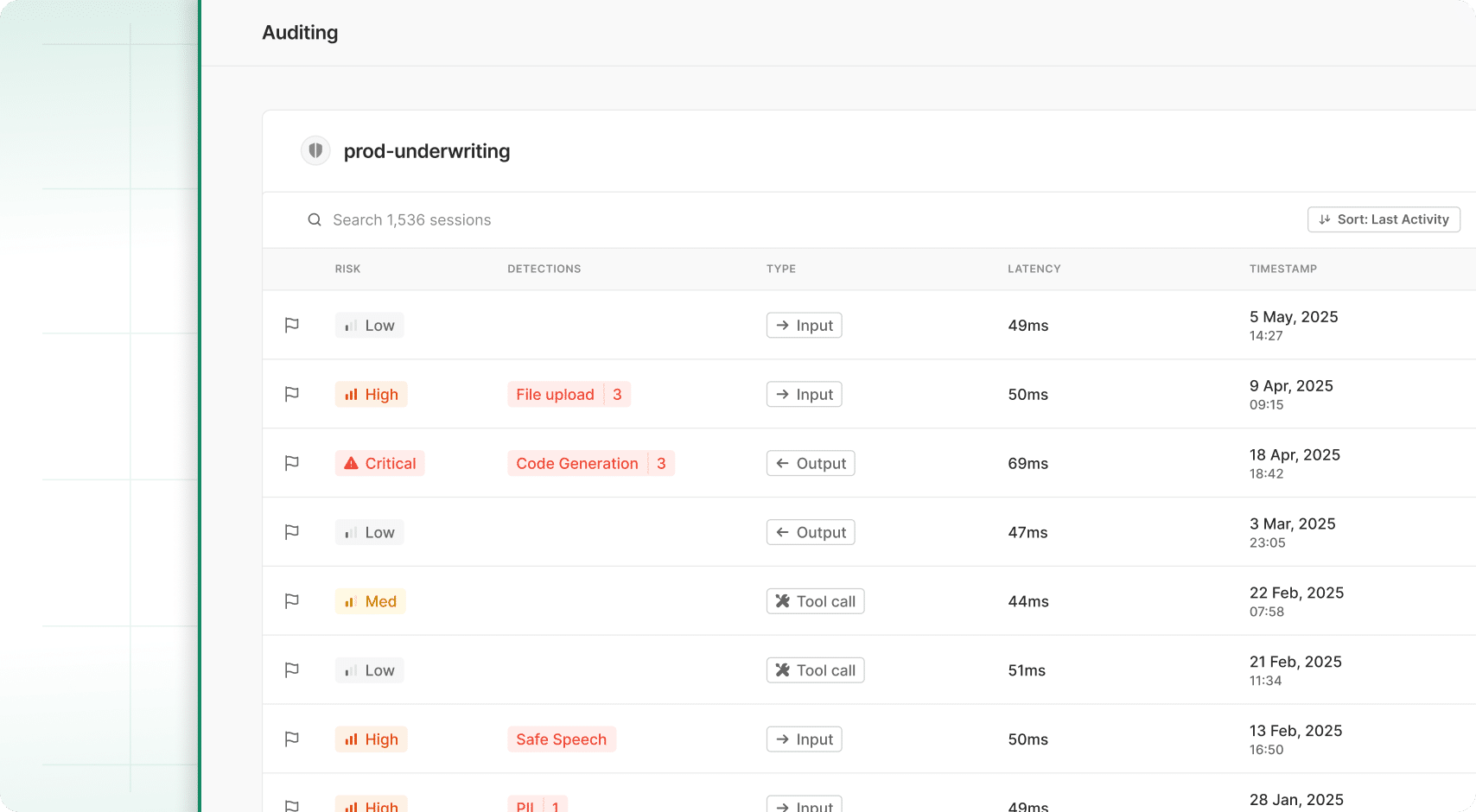Click the Timestamp column header
The width and height of the screenshot is (1476, 812).
coord(1282,269)
